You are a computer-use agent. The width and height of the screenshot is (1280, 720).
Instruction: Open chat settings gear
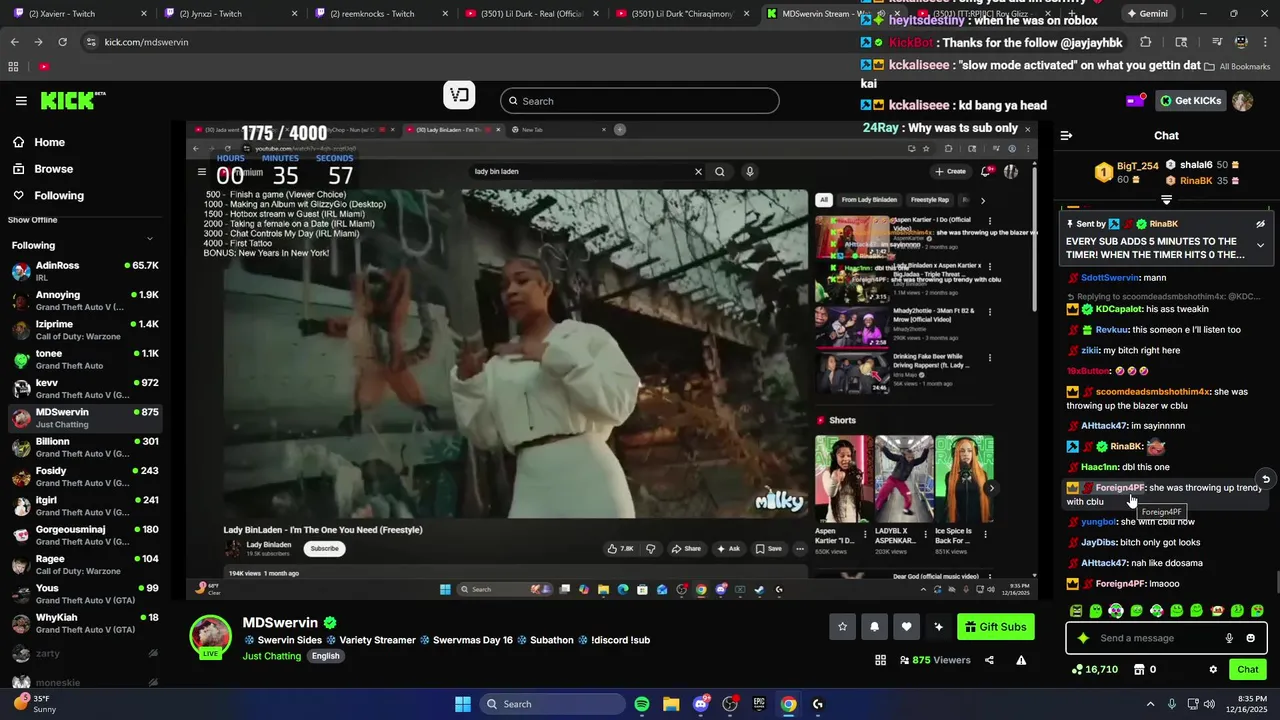coord(1213,670)
